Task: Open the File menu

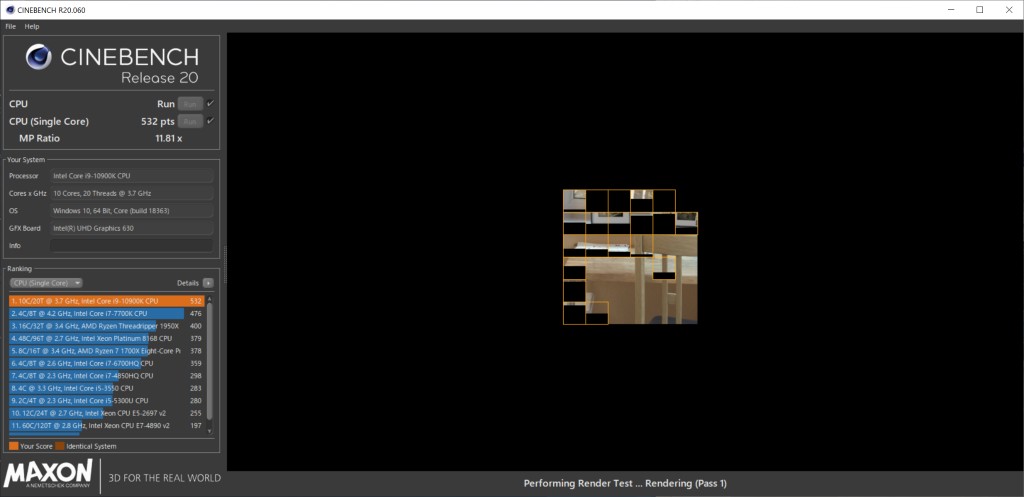Action: coord(10,27)
